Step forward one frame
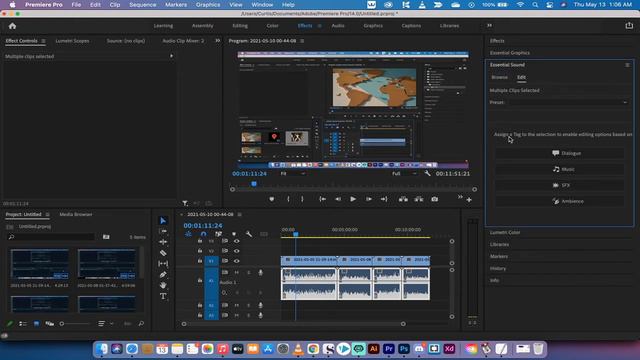640x360 pixels. [x=369, y=199]
